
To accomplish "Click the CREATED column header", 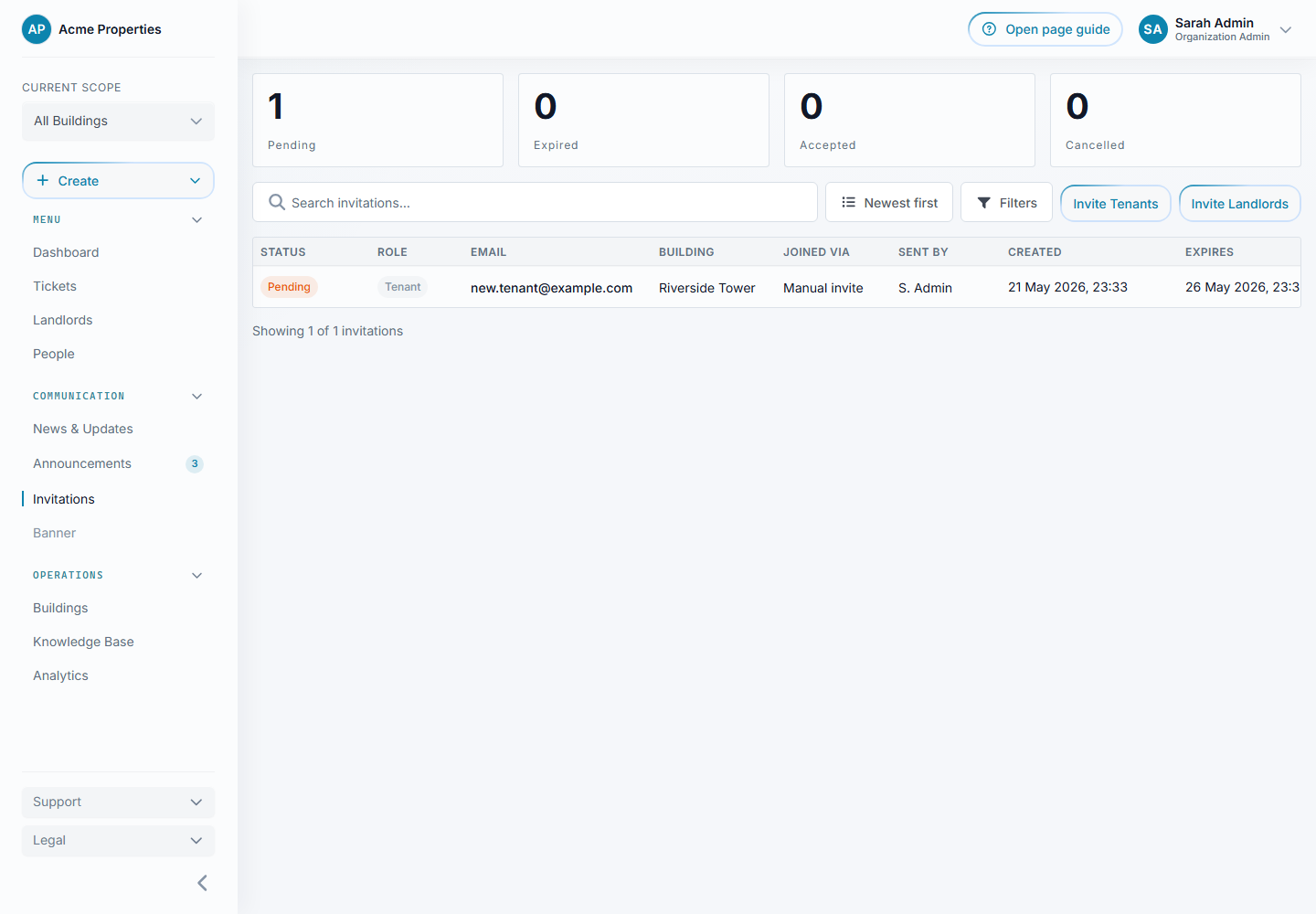I will click(1035, 252).
